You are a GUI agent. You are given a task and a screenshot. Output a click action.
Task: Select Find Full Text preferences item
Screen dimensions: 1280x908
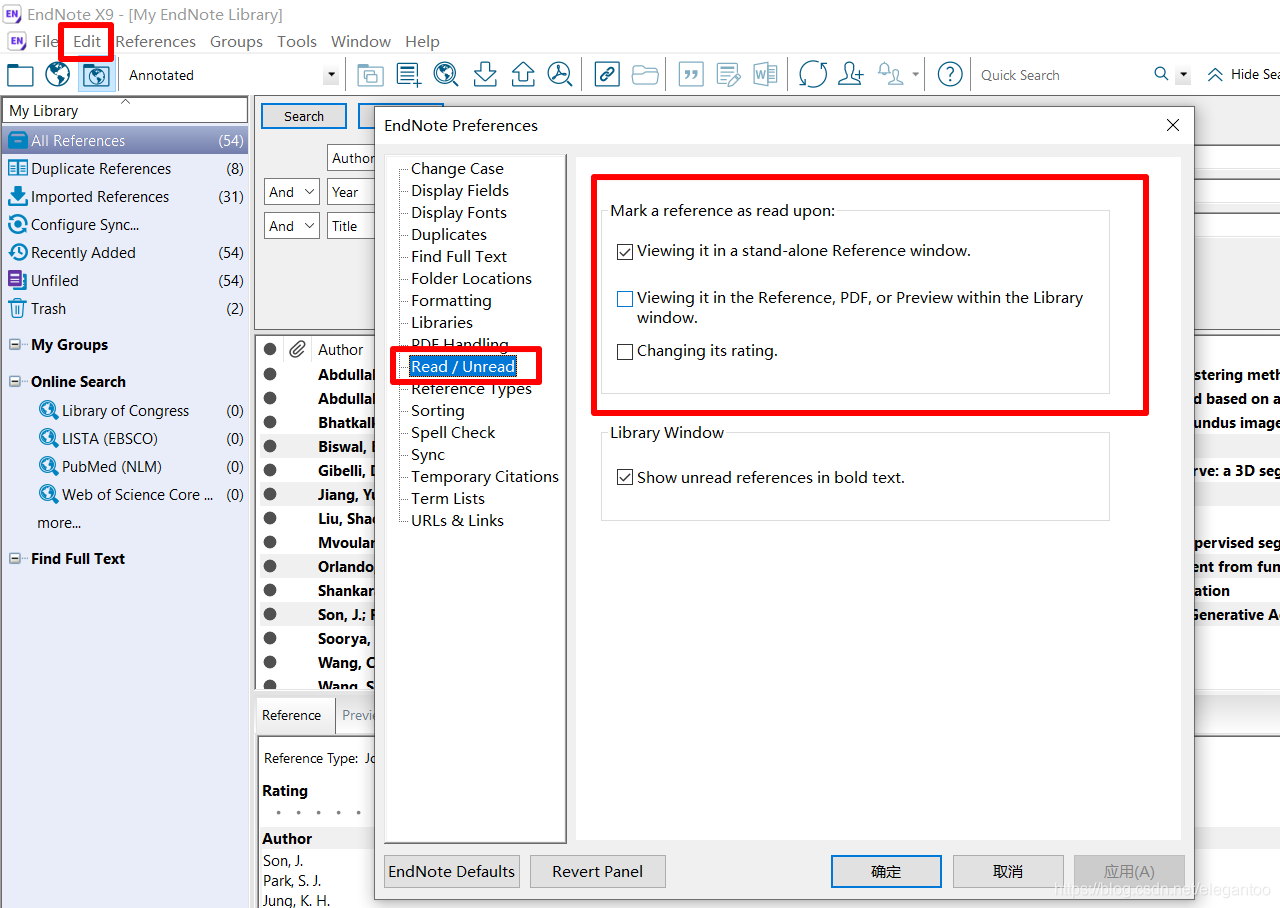[459, 256]
